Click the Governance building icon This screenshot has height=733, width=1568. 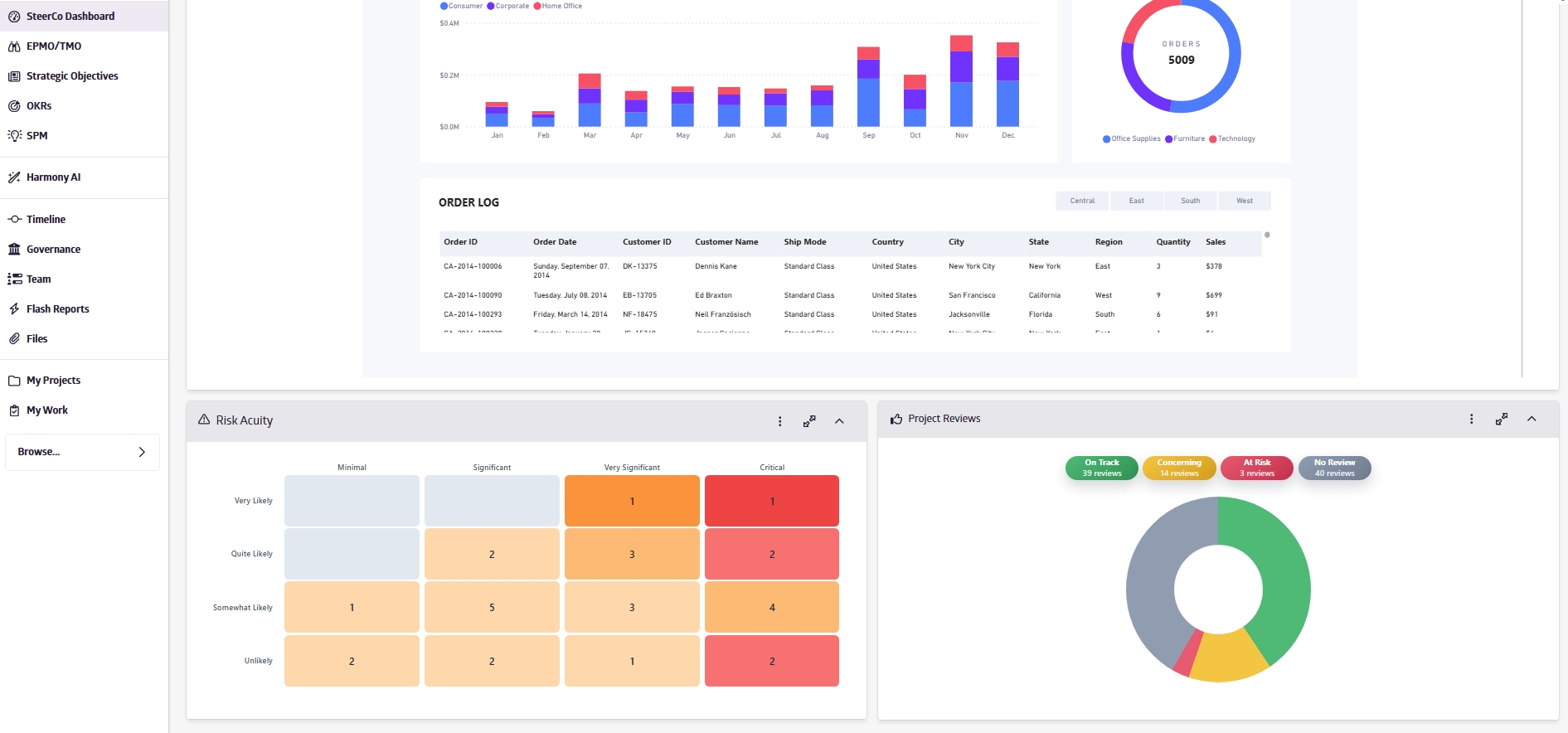(x=14, y=250)
